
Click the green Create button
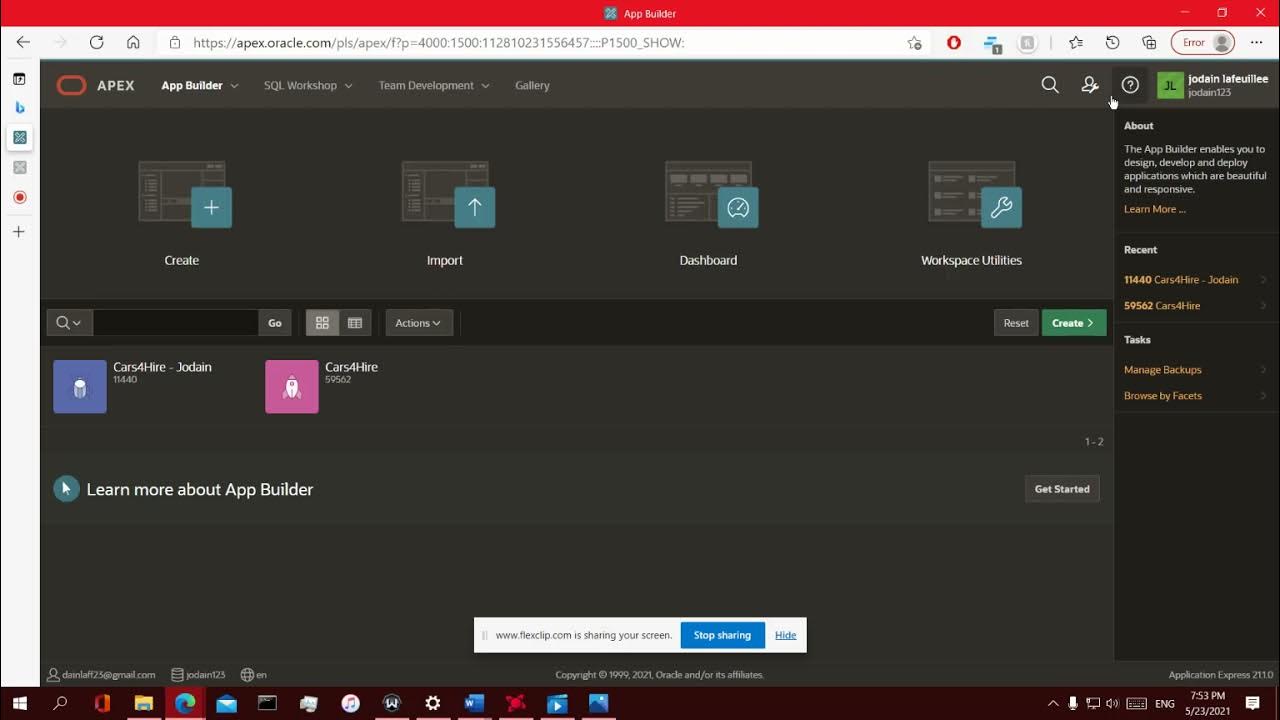tap(1074, 323)
